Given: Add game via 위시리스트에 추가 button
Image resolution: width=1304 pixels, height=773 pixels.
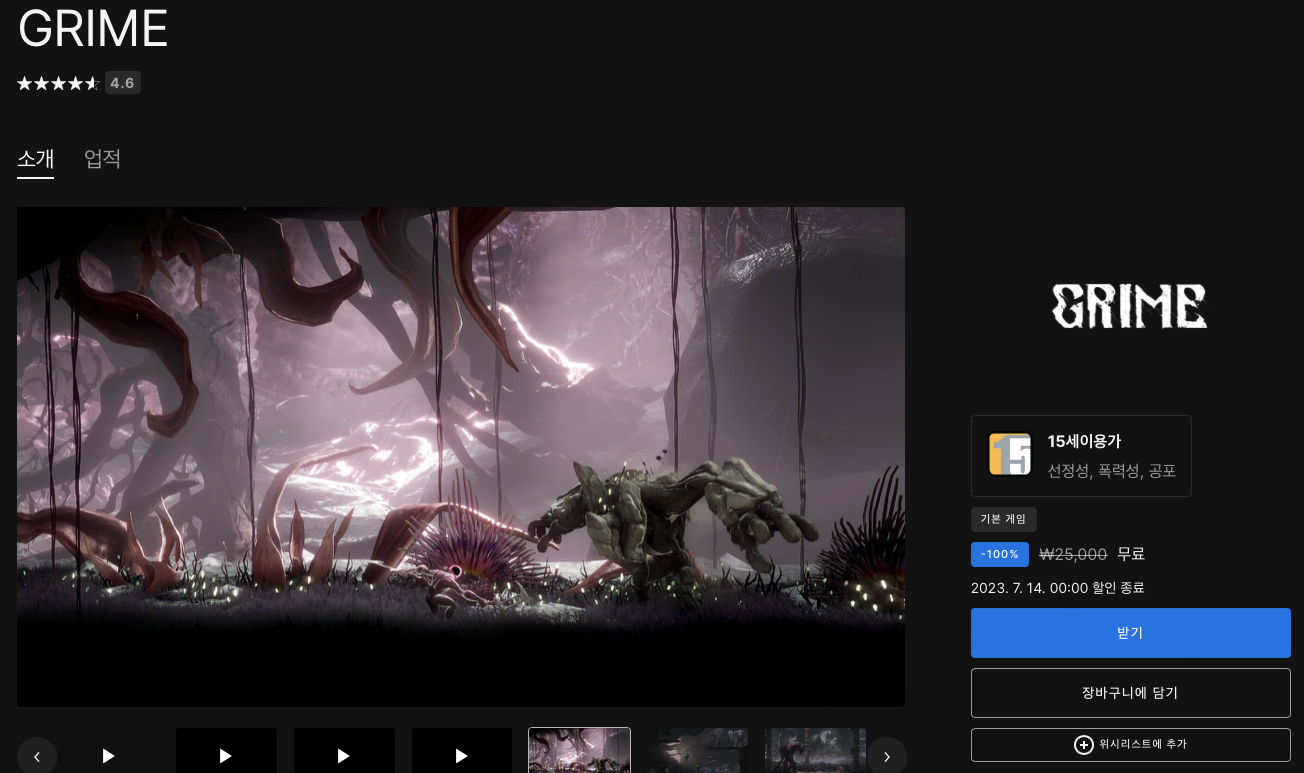Looking at the screenshot, I should coord(1130,745).
